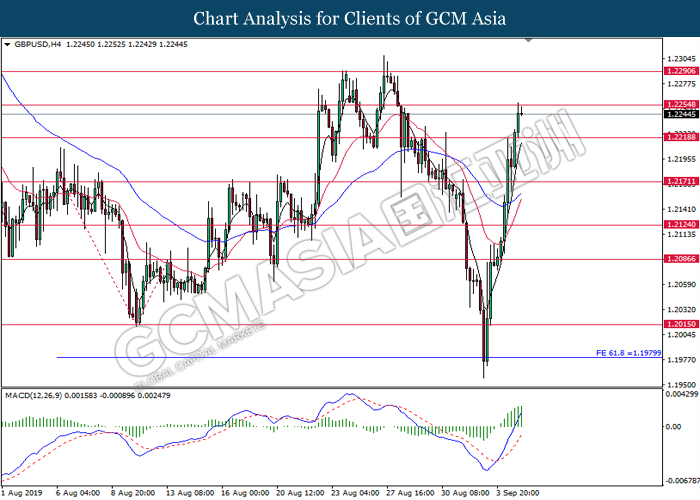Image resolution: width=700 pixels, height=500 pixels.
Task: Click the 0.00 MACD zero level value
Action: [x=673, y=427]
